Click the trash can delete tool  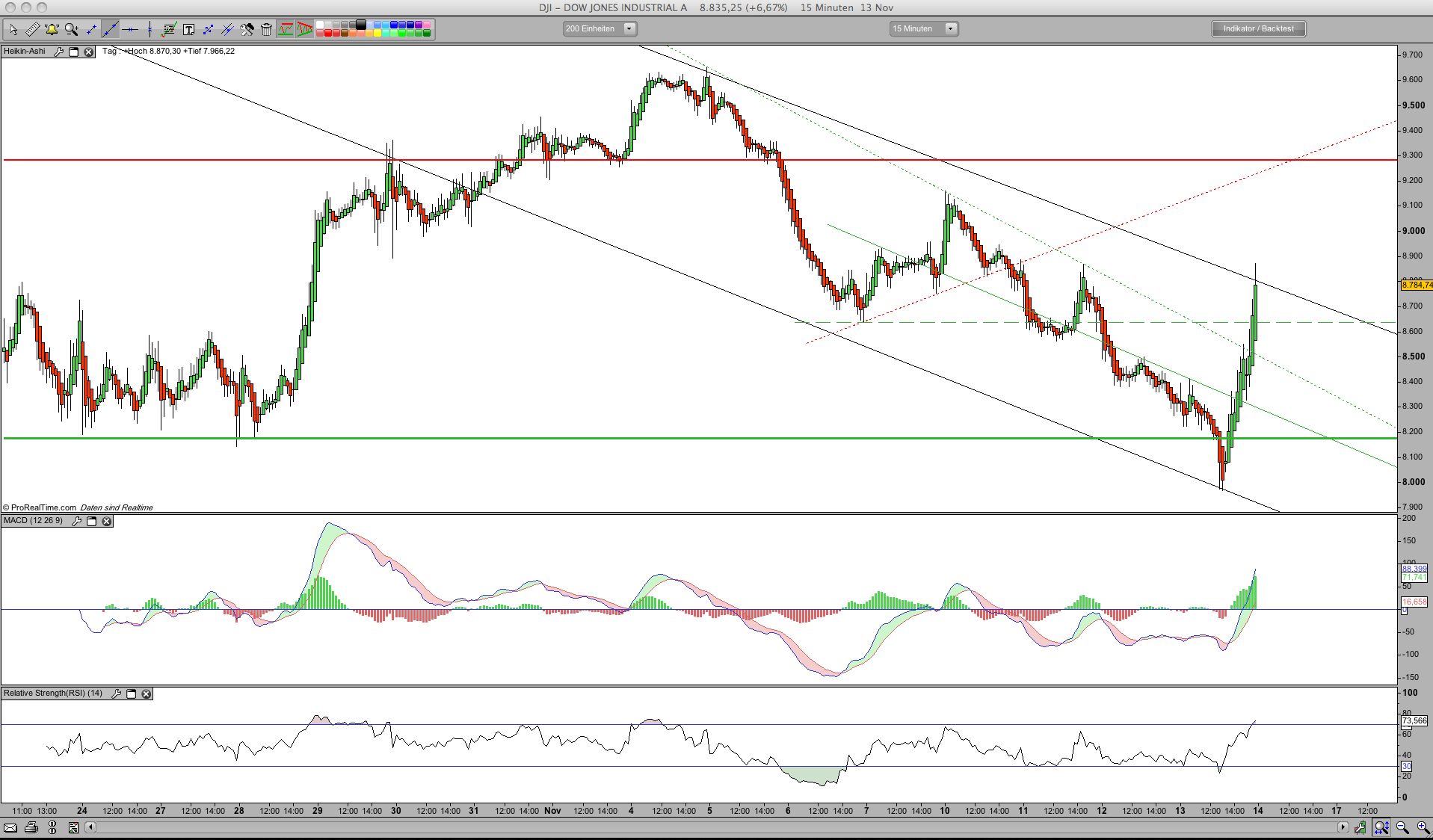point(266,29)
